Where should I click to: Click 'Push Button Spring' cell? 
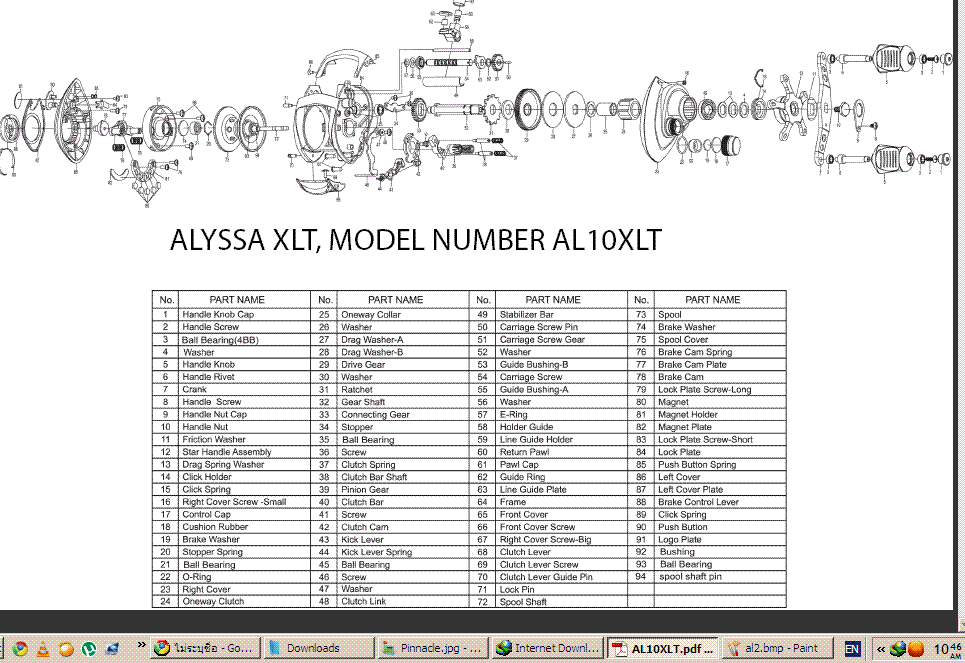pos(697,465)
